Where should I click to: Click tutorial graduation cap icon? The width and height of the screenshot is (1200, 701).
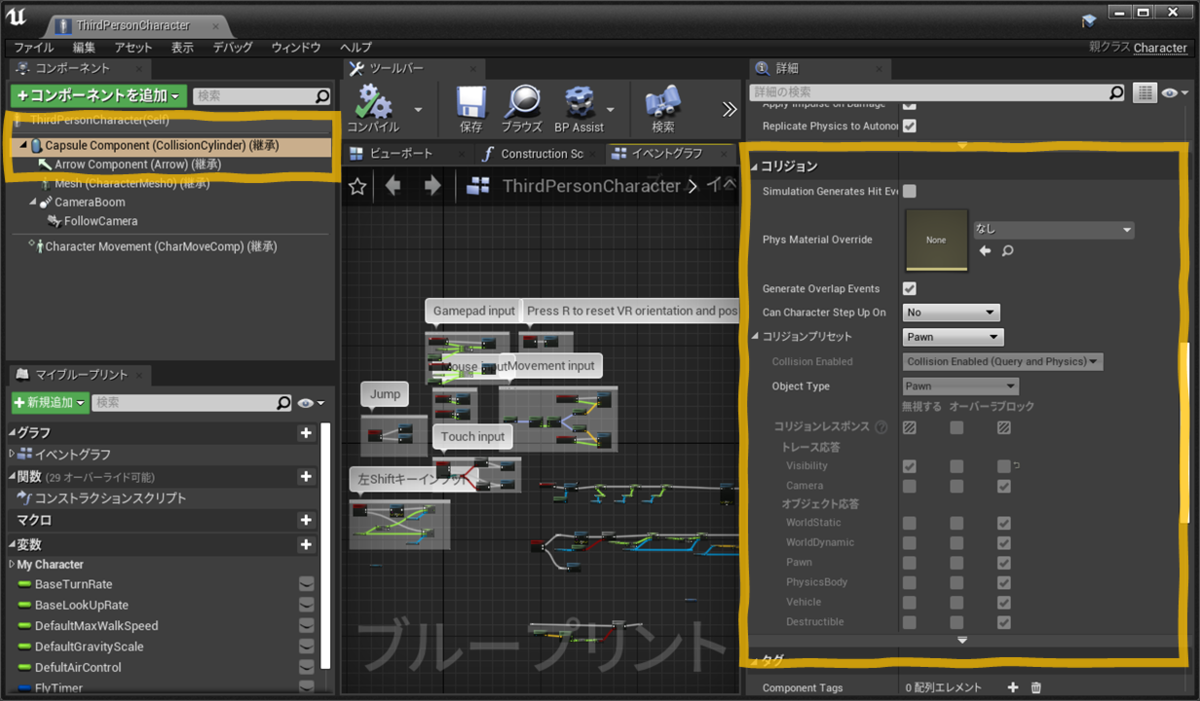[1089, 21]
